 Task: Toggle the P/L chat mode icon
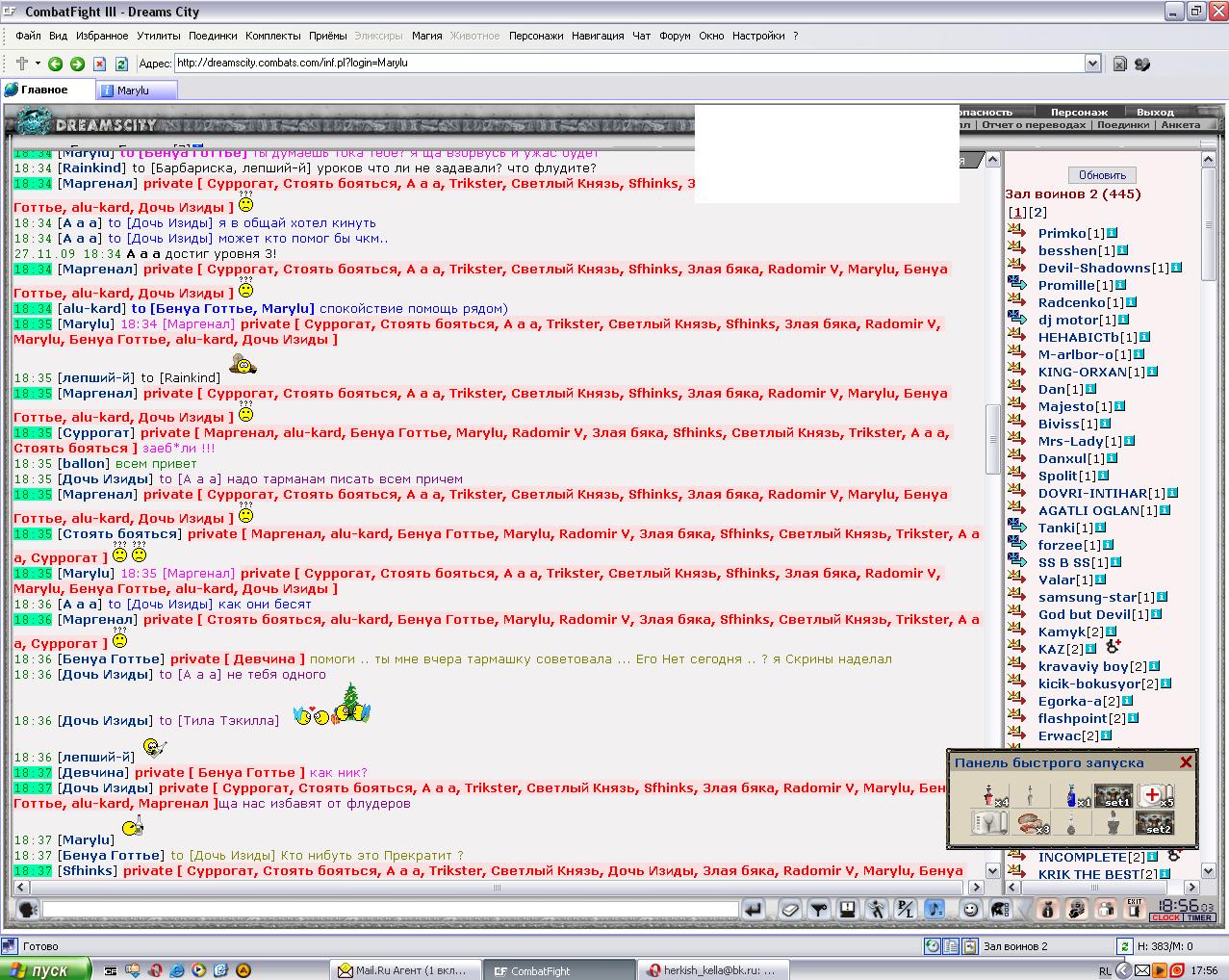pos(905,909)
